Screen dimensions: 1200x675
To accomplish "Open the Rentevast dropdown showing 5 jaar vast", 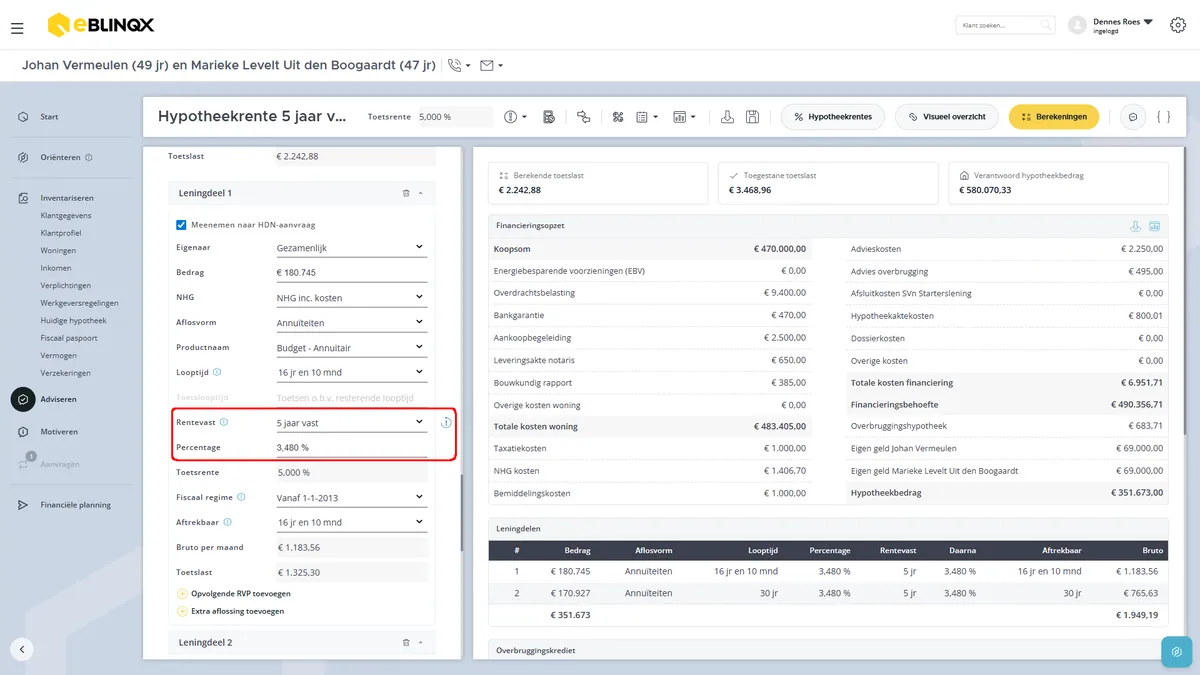I will click(x=352, y=422).
